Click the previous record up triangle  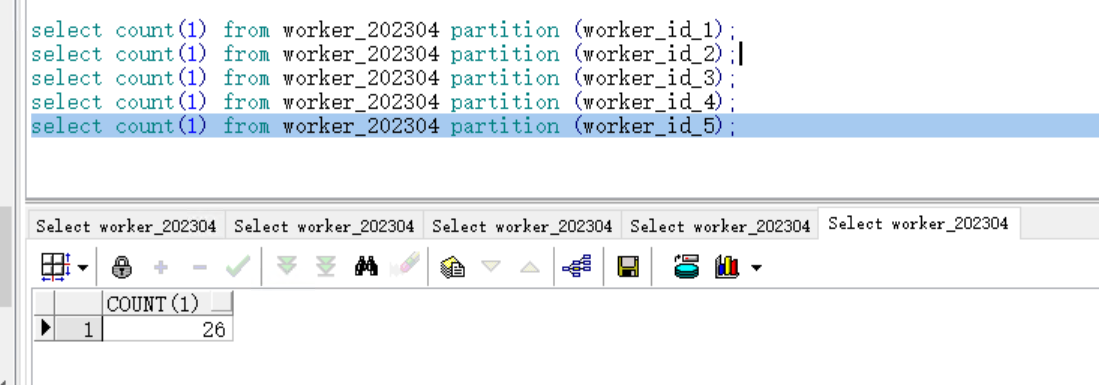pos(530,266)
